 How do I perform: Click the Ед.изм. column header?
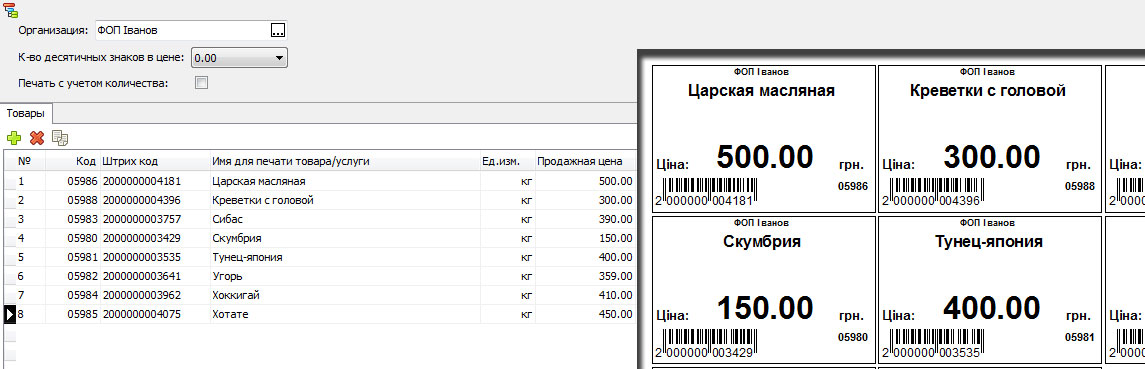[x=508, y=161]
